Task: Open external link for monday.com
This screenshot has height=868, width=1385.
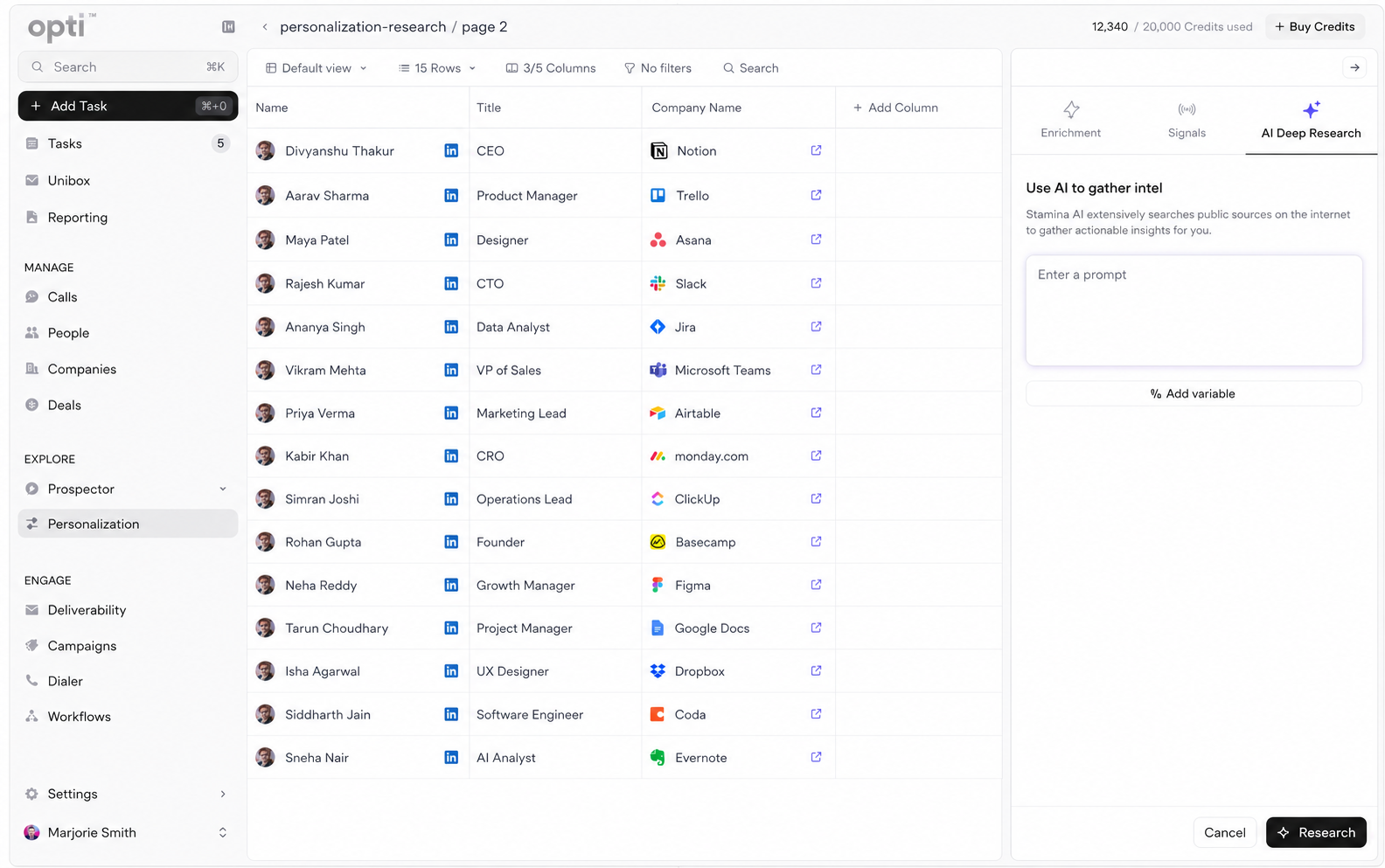Action: click(x=816, y=455)
